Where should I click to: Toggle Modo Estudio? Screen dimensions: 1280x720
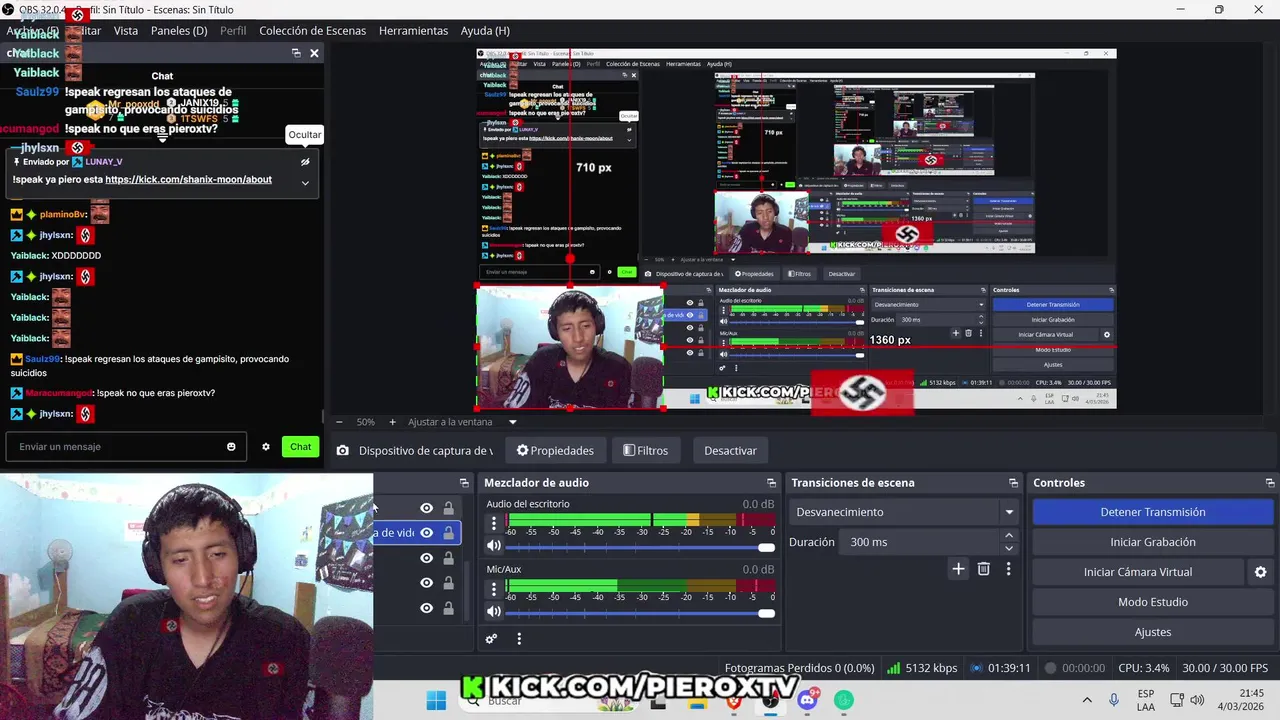(x=1153, y=602)
